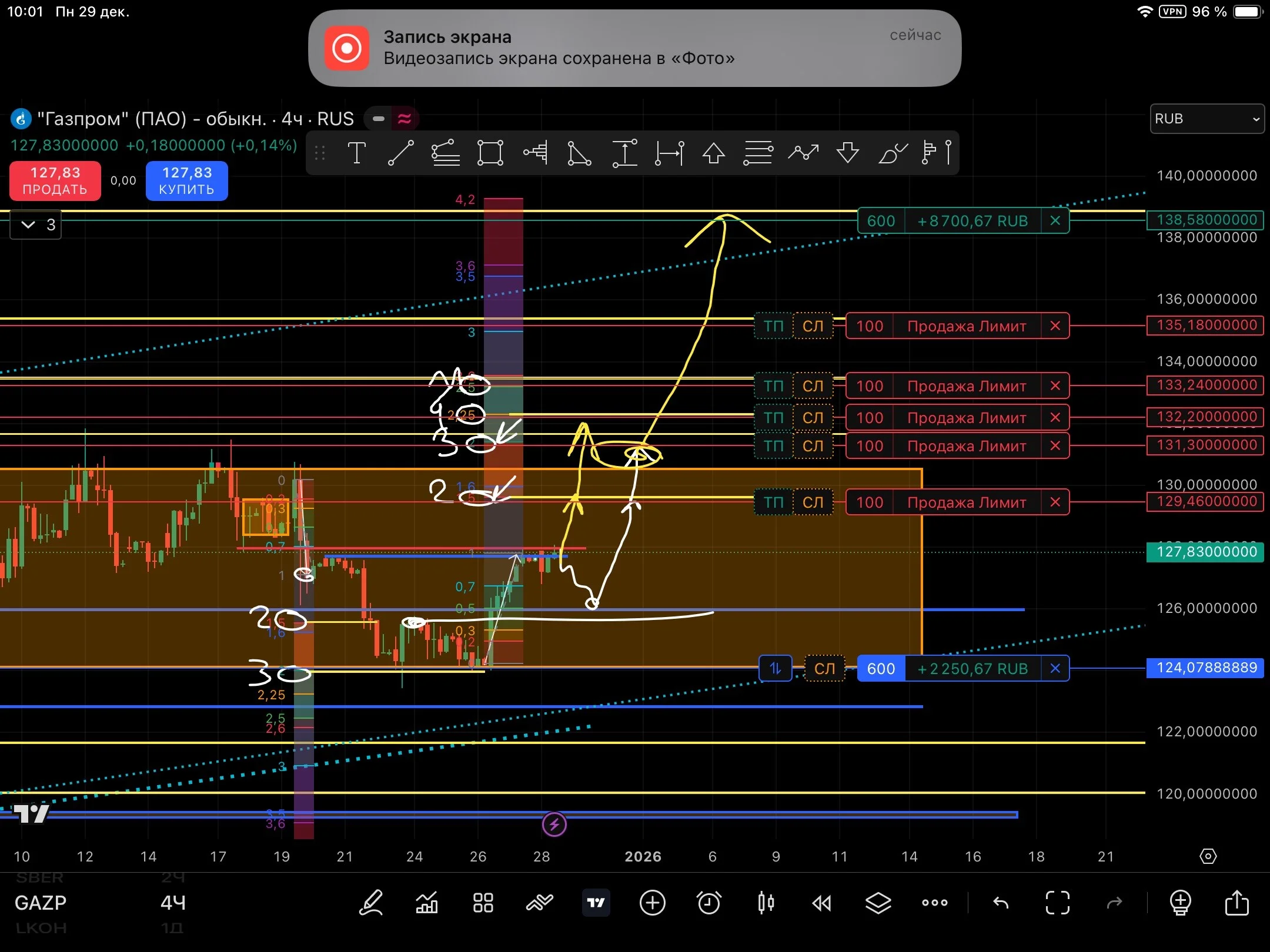Open the Запись экрана notification banner
The height and width of the screenshot is (952, 1270).
click(x=634, y=48)
